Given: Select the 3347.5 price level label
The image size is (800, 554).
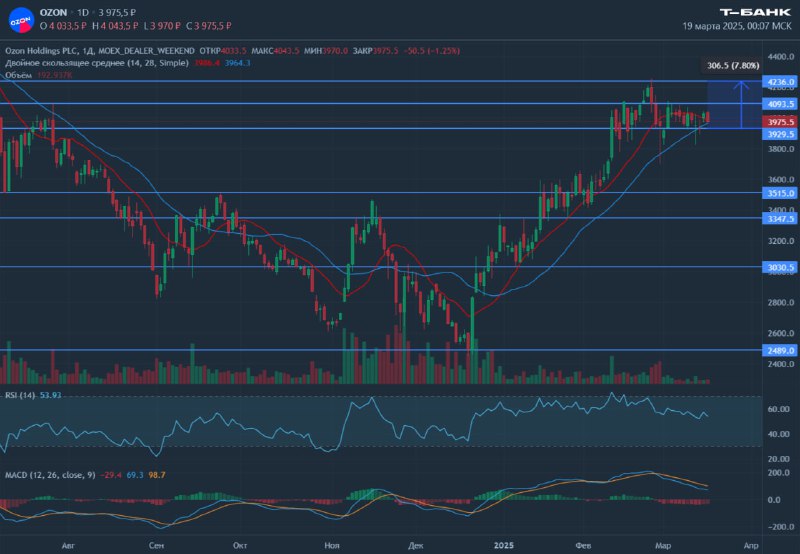Looking at the screenshot, I should [780, 219].
